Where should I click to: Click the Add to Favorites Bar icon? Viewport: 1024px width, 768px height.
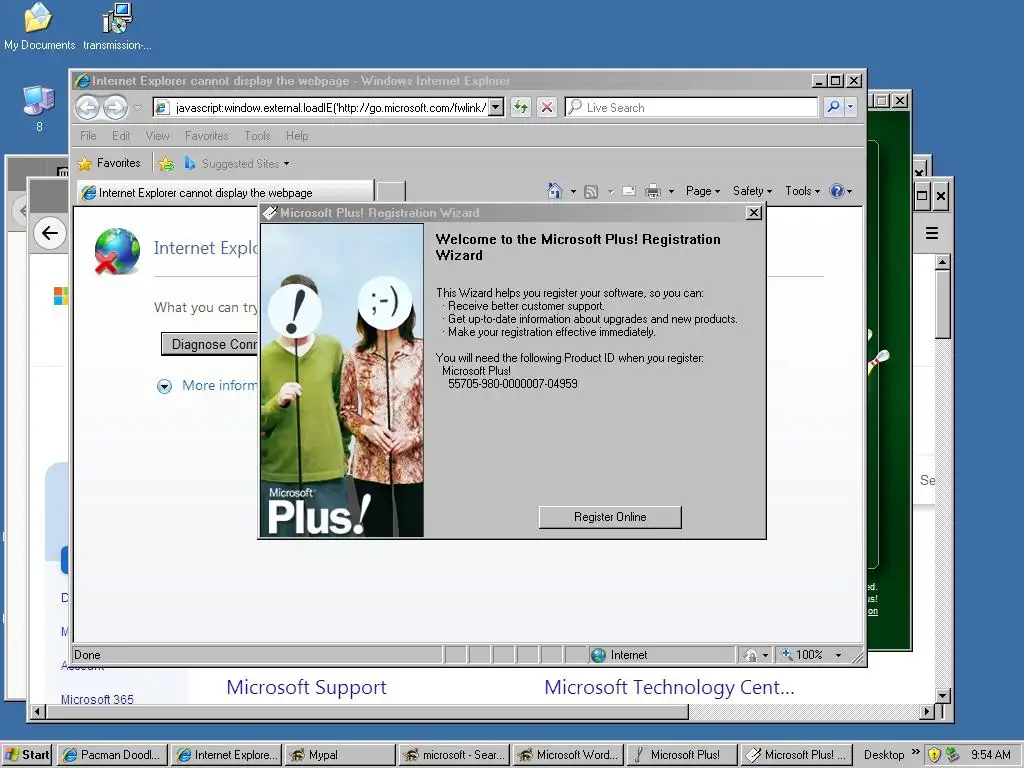coord(167,163)
